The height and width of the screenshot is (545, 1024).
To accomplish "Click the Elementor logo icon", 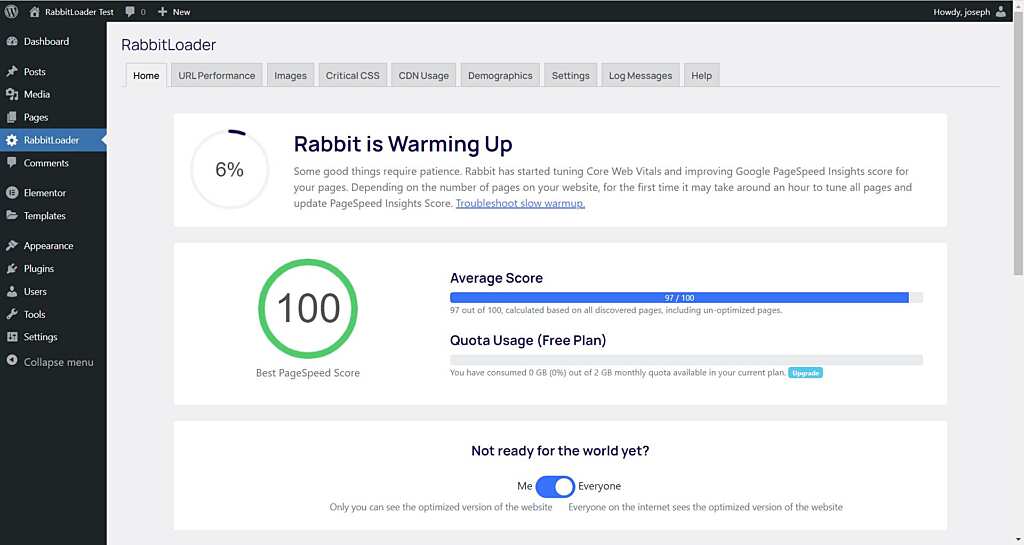I will coord(12,193).
